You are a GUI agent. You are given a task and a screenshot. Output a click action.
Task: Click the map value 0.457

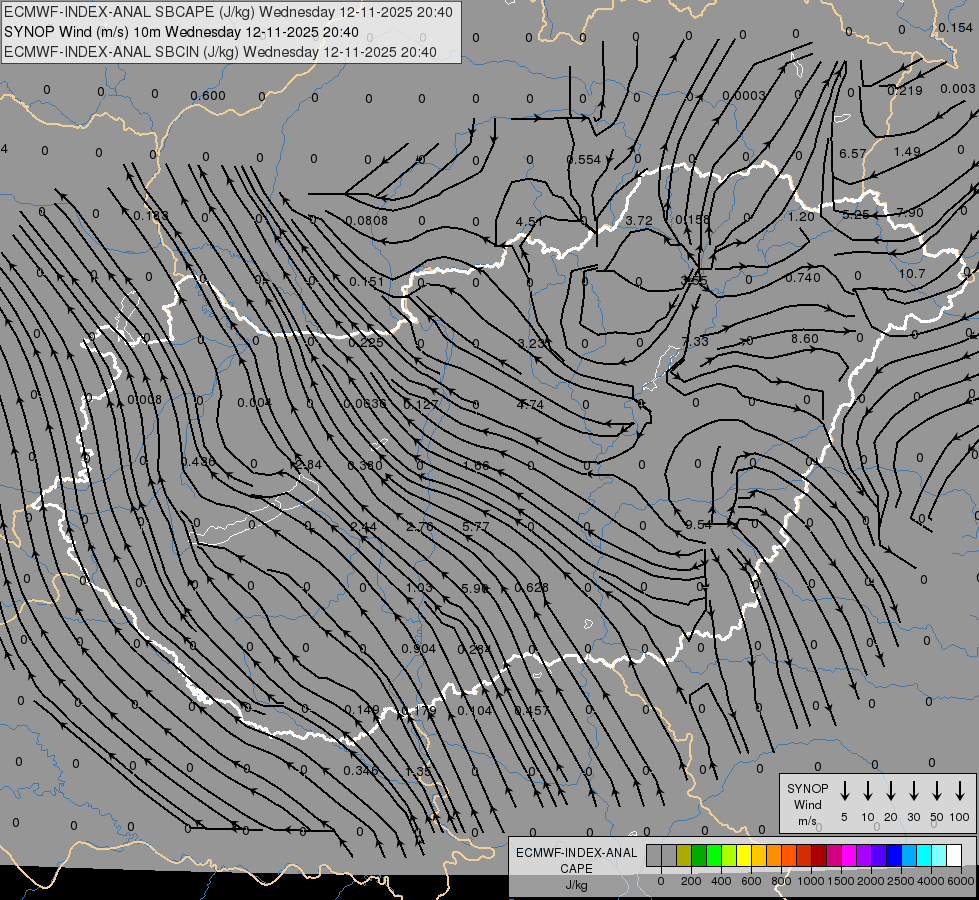(532, 711)
